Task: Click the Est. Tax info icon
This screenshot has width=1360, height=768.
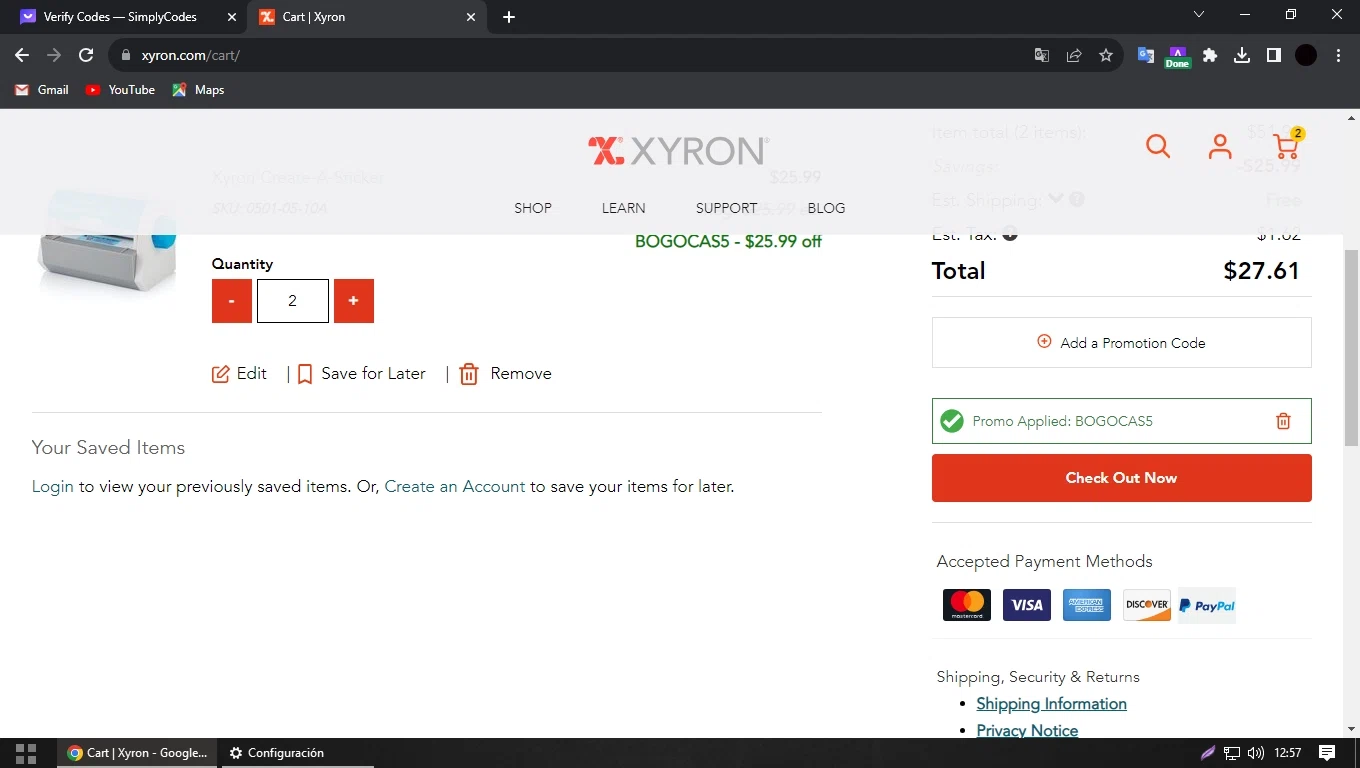Action: click(1010, 235)
